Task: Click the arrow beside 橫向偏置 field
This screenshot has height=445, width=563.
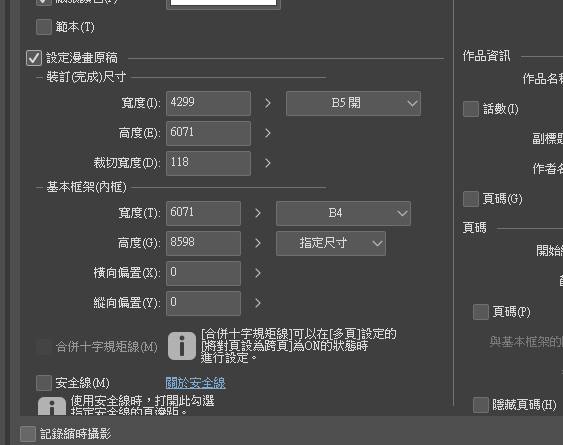Action: click(258, 273)
